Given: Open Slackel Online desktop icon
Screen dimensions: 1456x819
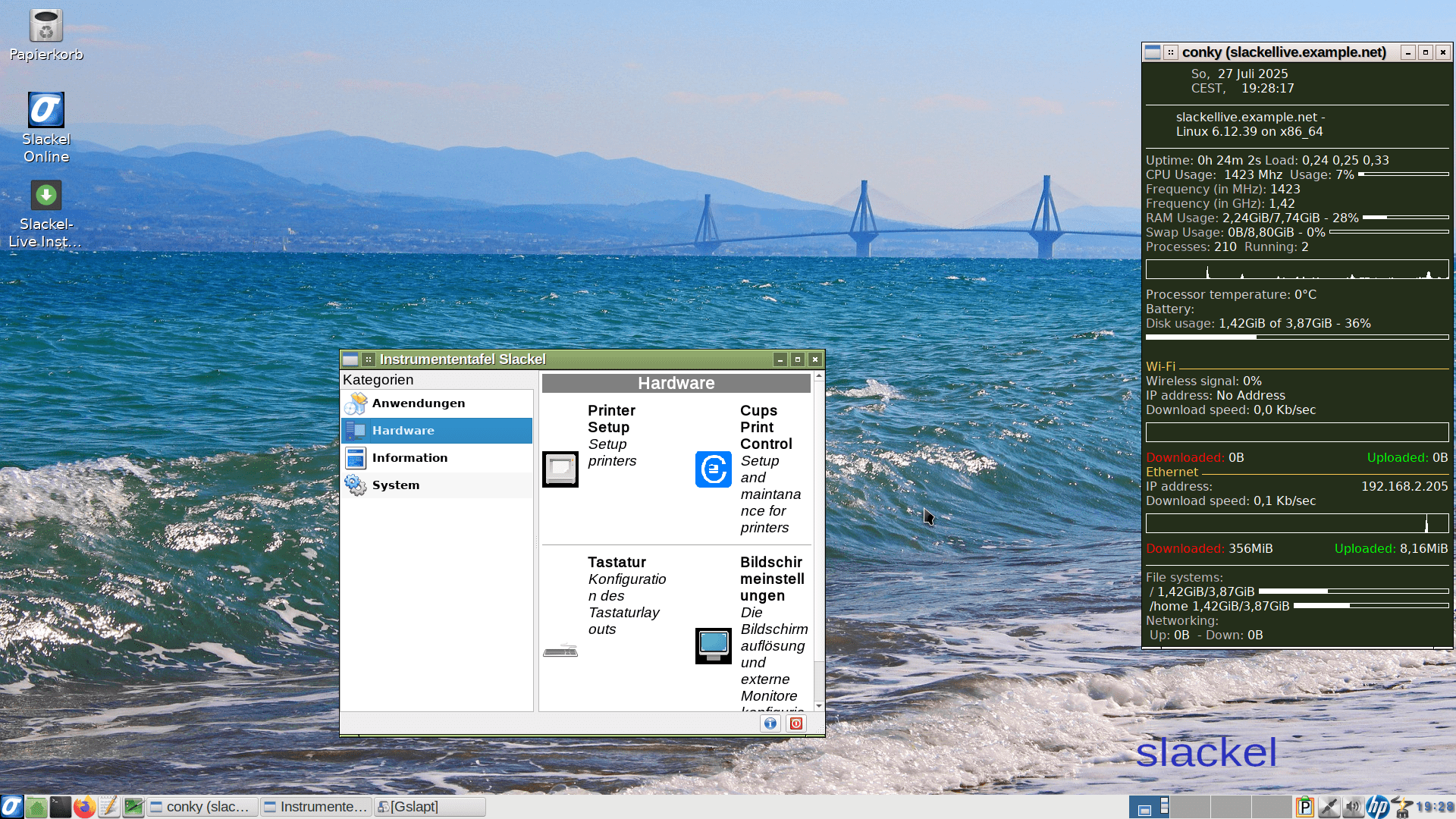Looking at the screenshot, I should pyautogui.click(x=46, y=111).
